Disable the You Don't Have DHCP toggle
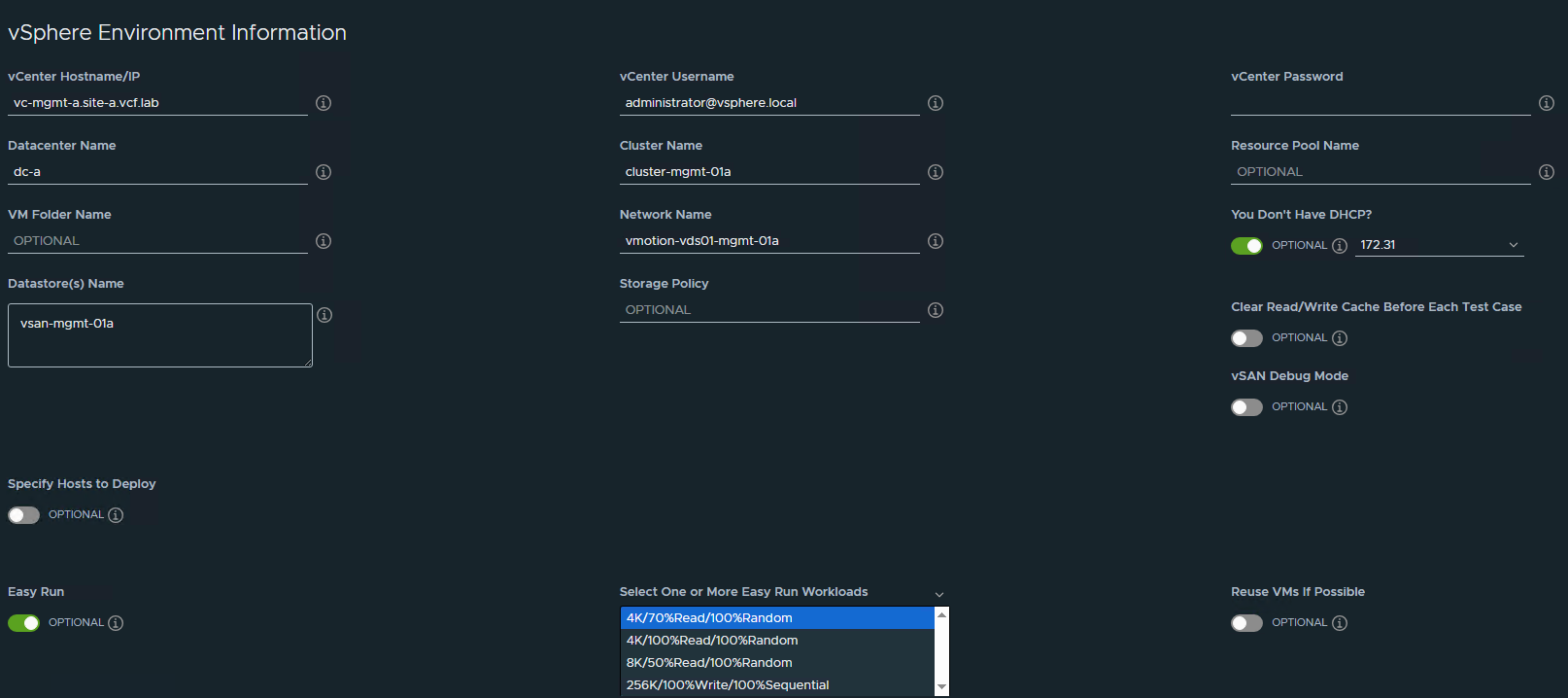This screenshot has height=698, width=1568. click(x=1246, y=246)
